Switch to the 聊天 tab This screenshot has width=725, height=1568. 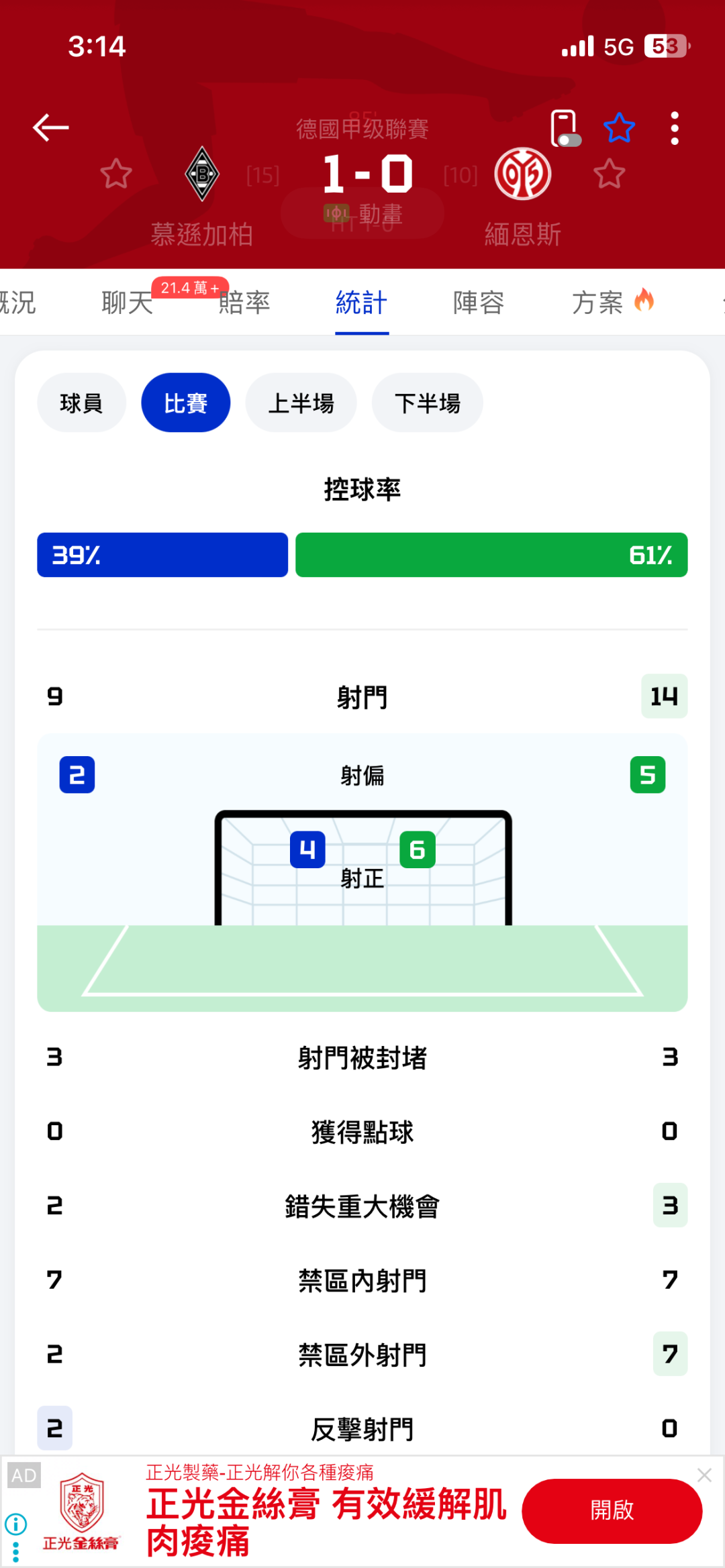click(128, 303)
